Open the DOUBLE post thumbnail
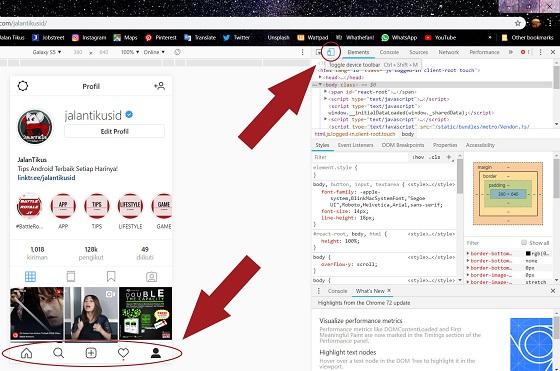The image size is (560, 371). click(x=145, y=313)
